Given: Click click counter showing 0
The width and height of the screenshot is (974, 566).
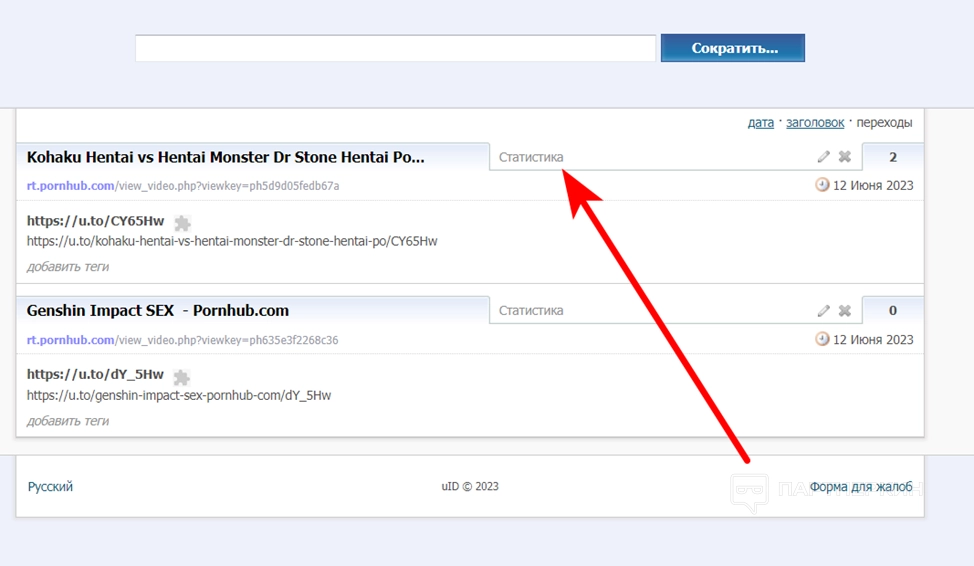Looking at the screenshot, I should click(x=893, y=311).
